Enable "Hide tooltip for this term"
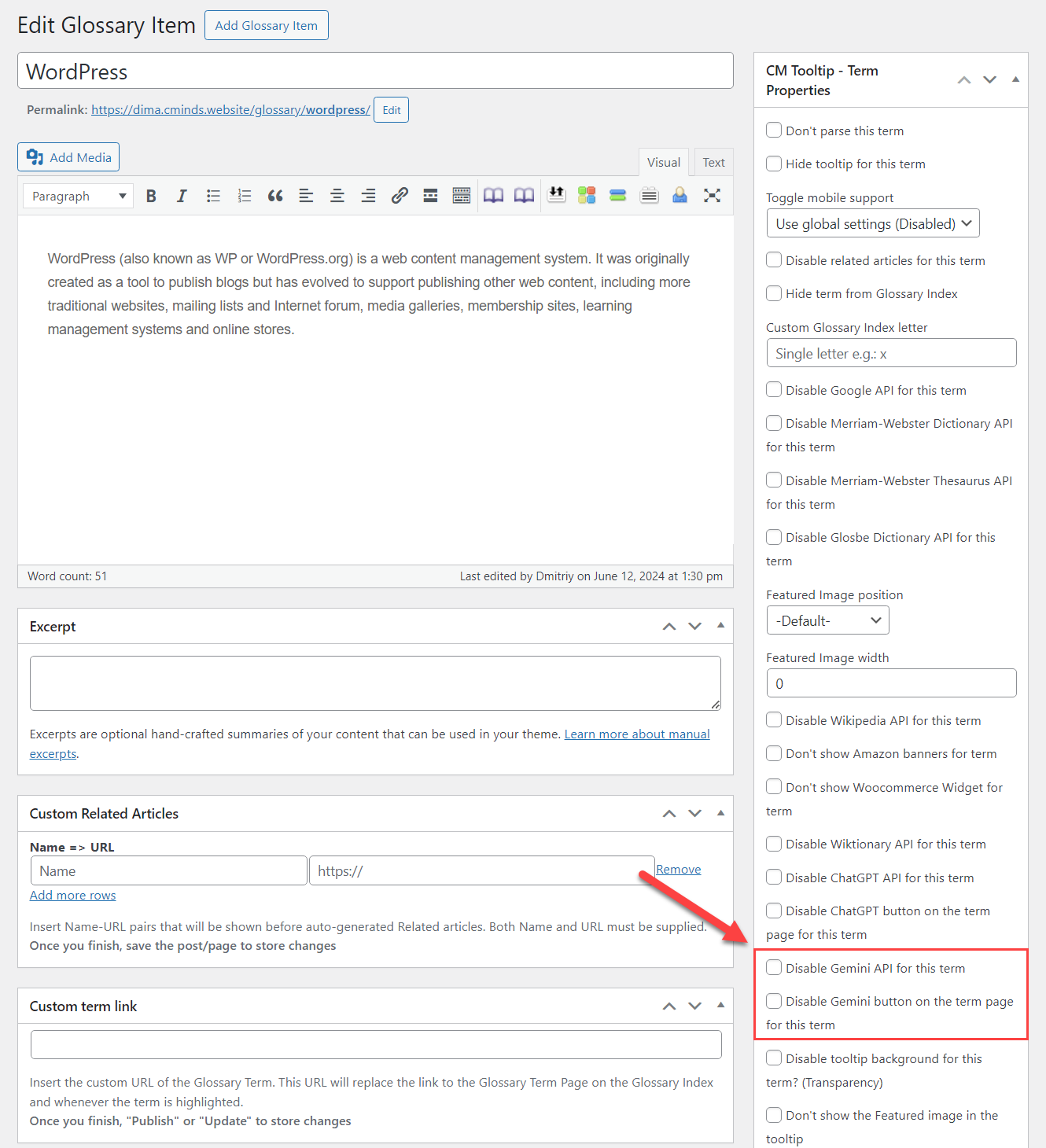 coord(774,163)
